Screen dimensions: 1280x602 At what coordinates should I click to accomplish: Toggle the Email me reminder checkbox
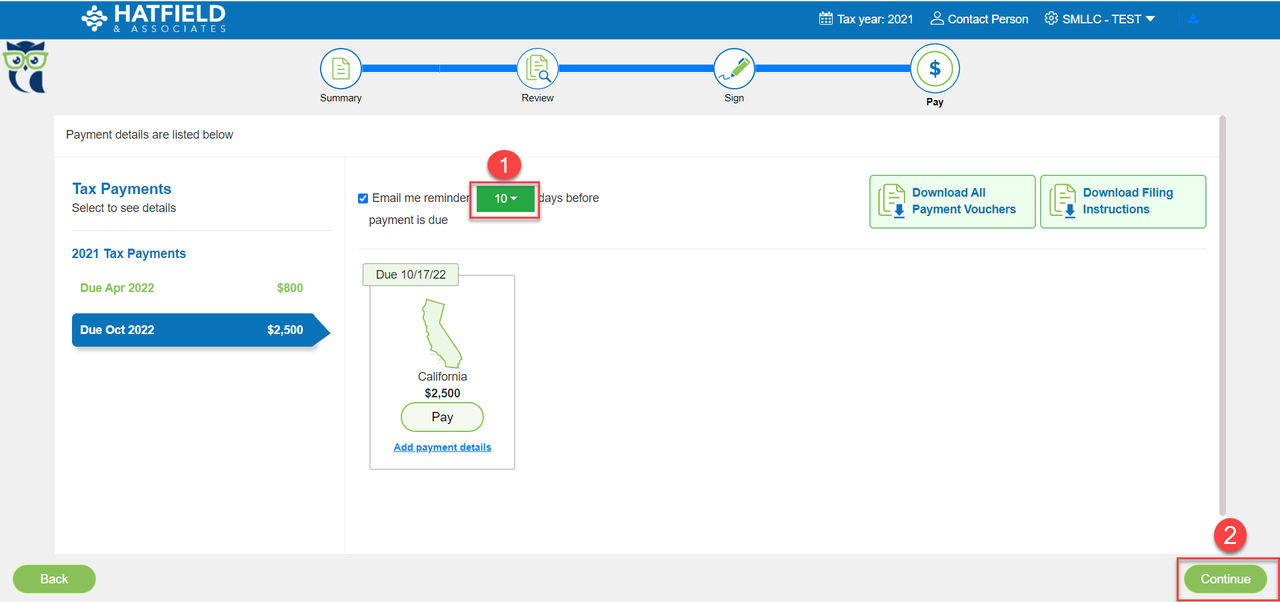[363, 198]
